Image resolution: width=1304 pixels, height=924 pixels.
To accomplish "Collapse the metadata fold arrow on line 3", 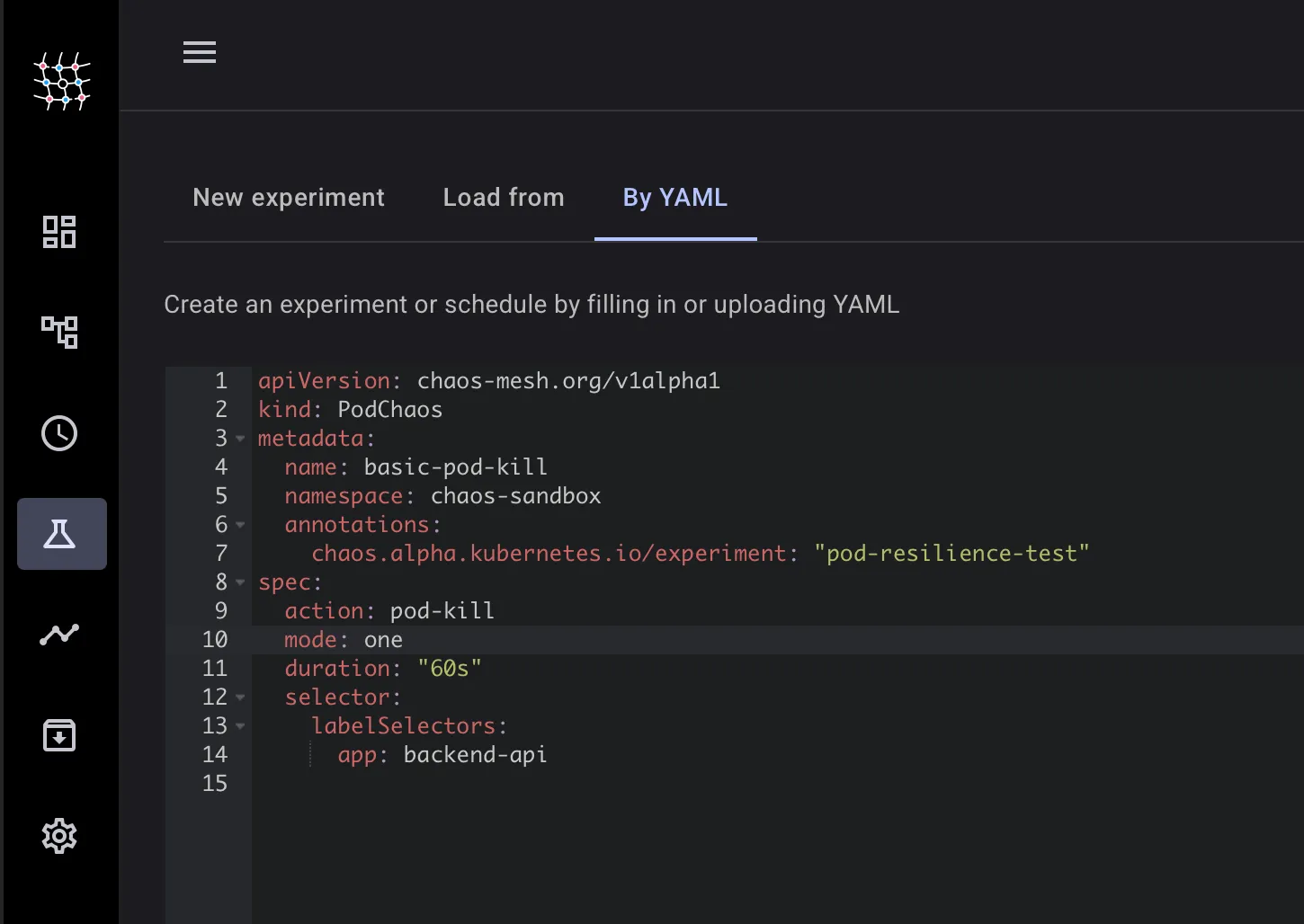I will [x=240, y=439].
